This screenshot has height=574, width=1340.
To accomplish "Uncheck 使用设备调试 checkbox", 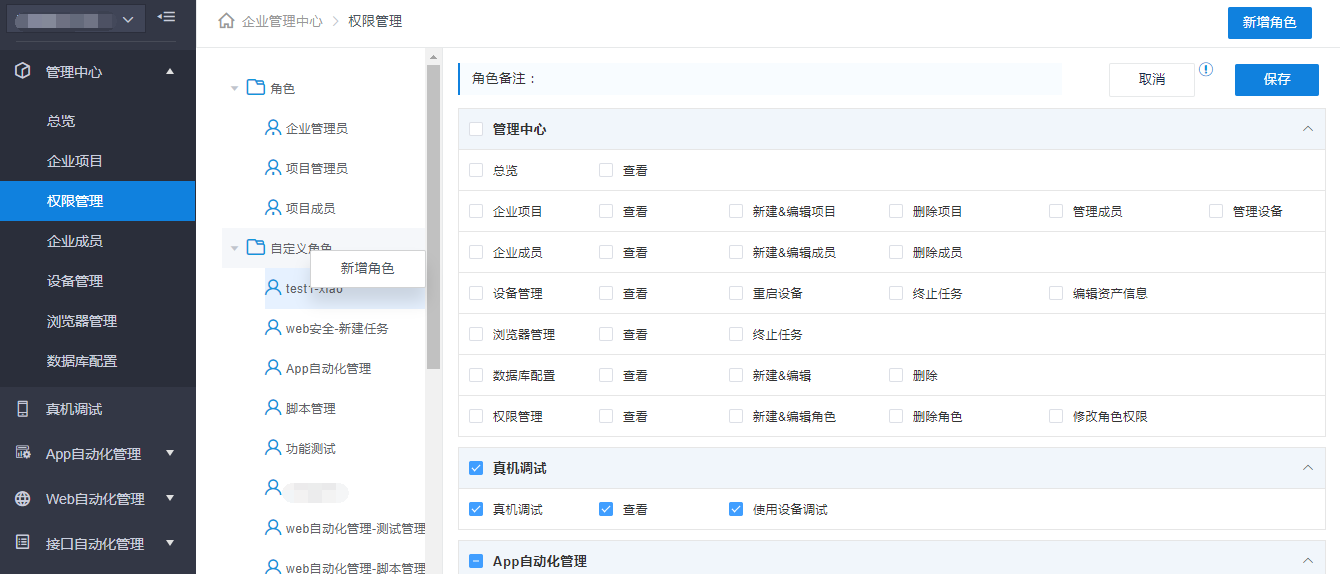I will coord(736,509).
